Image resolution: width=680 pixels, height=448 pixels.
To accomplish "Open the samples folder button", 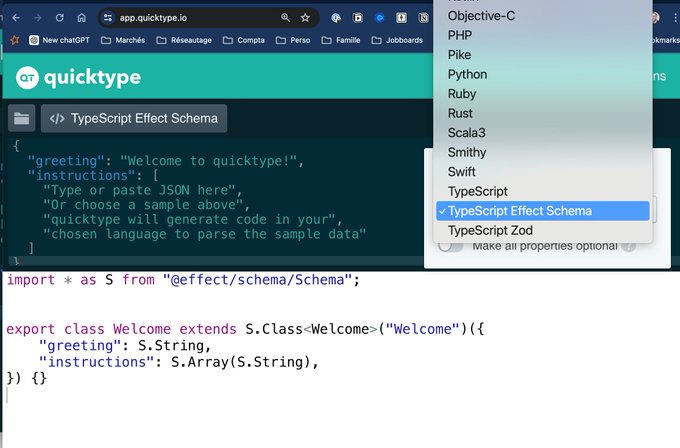I will (21, 118).
